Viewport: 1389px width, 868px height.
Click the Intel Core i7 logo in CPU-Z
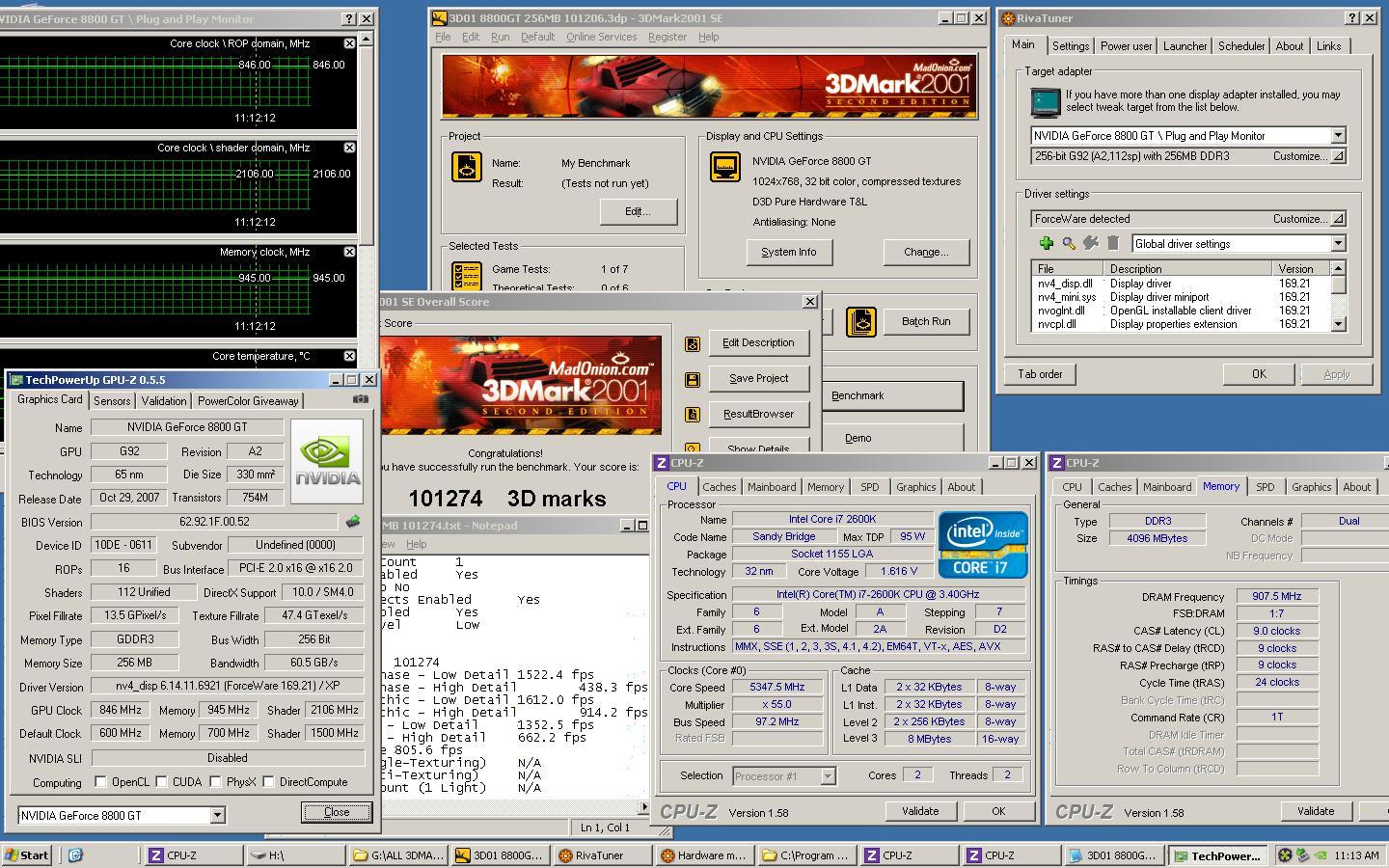click(983, 545)
